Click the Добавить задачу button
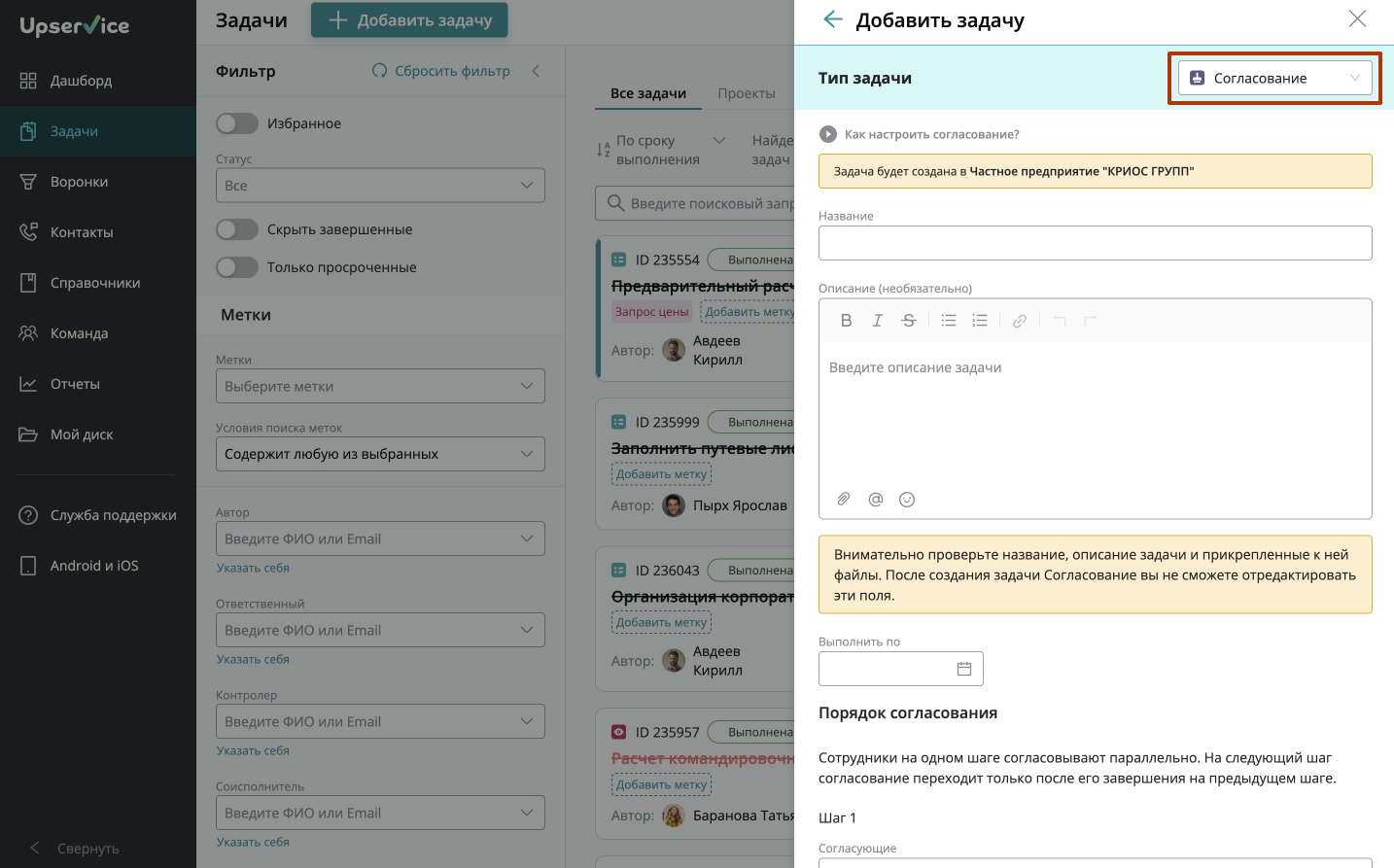 coord(409,20)
